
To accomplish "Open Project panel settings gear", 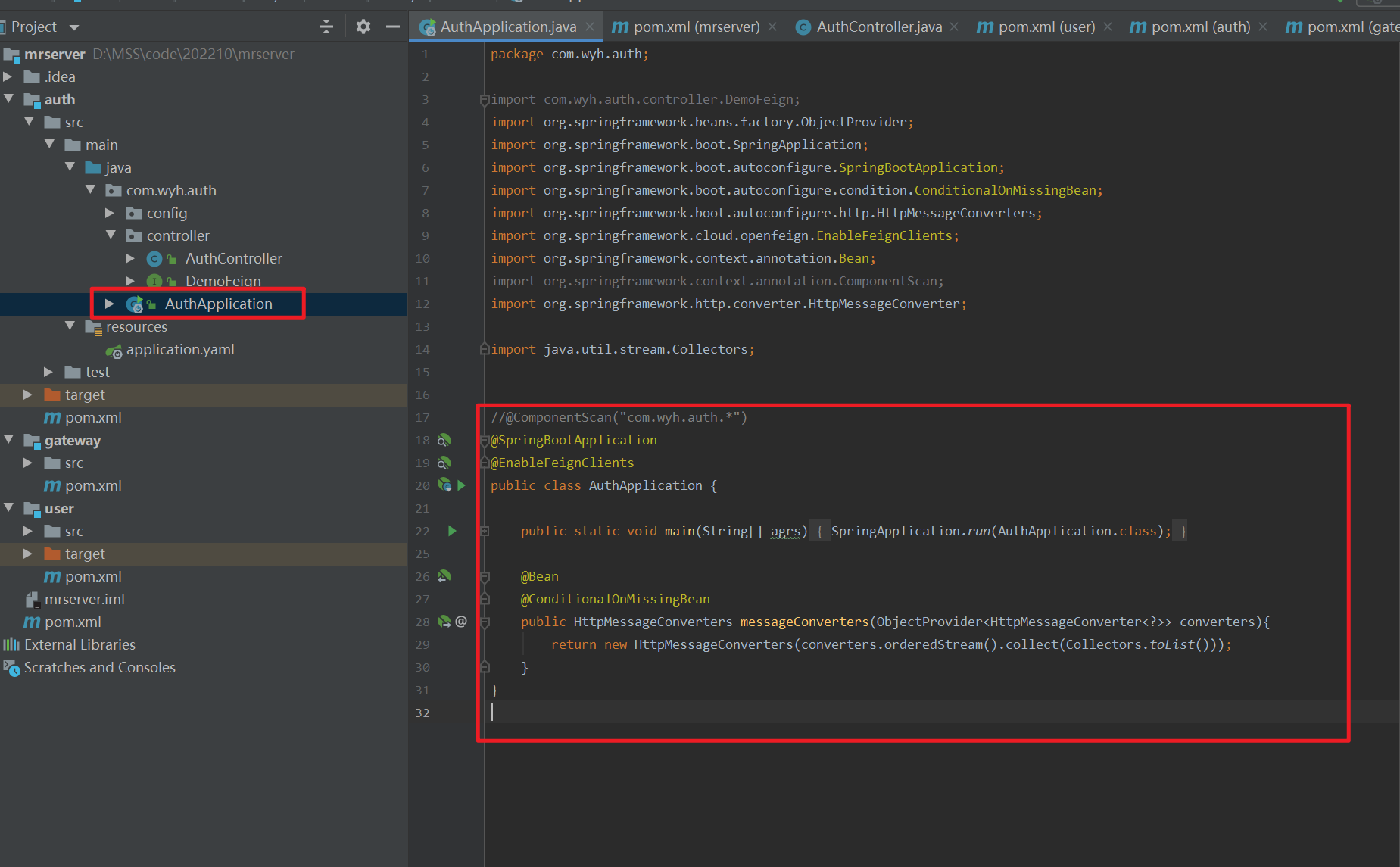I will [363, 27].
